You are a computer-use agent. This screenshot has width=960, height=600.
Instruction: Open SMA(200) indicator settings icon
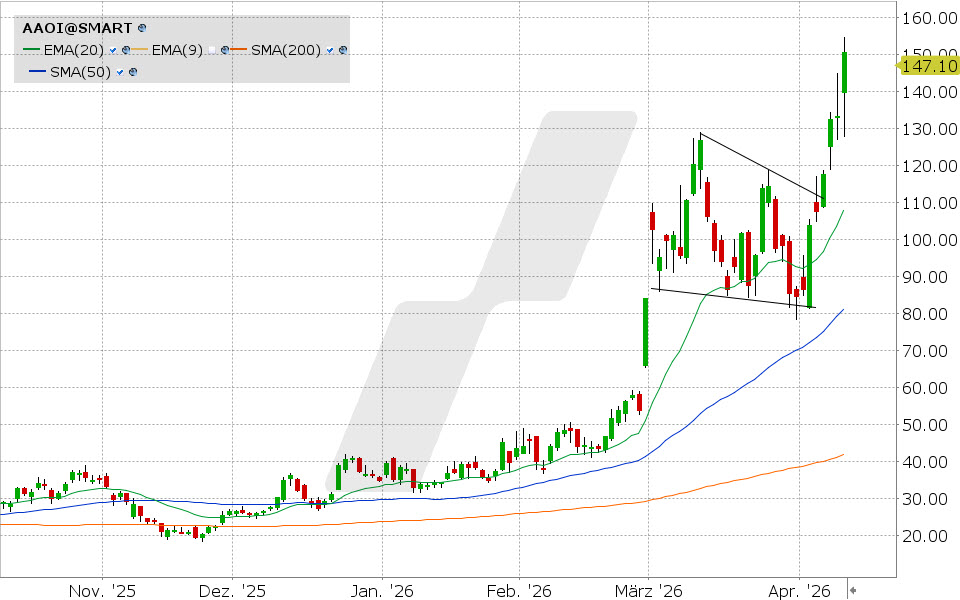(x=343, y=50)
